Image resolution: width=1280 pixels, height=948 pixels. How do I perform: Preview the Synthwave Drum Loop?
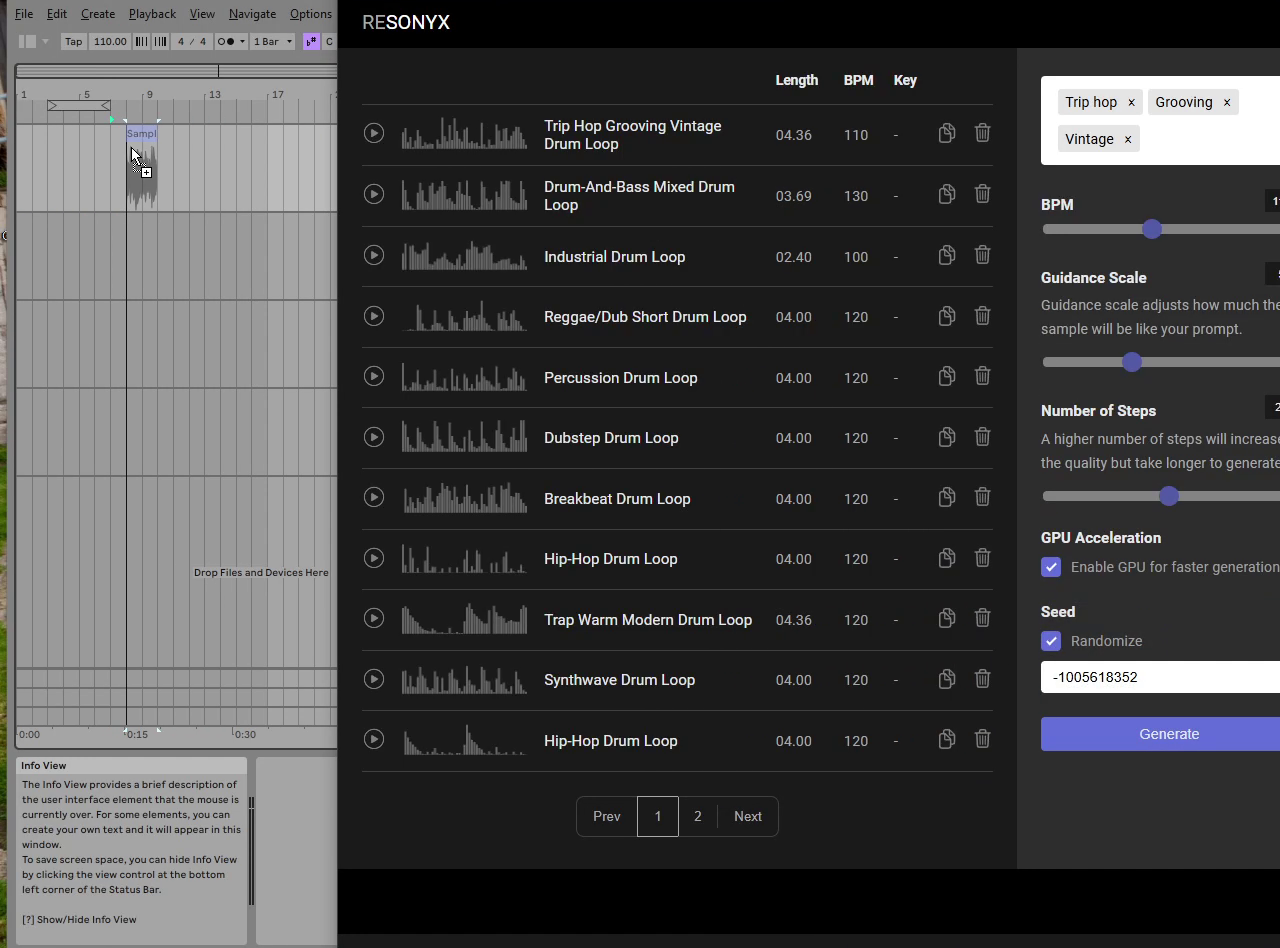374,679
